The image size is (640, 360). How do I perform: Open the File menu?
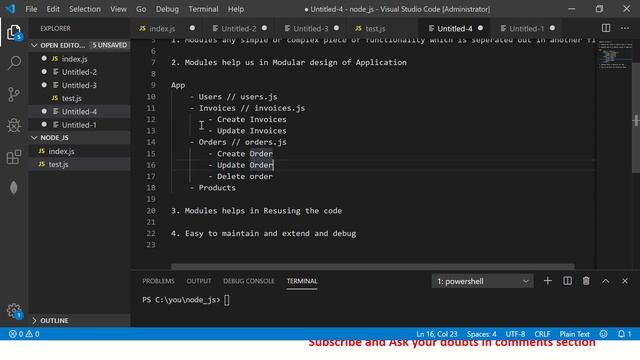tap(31, 9)
